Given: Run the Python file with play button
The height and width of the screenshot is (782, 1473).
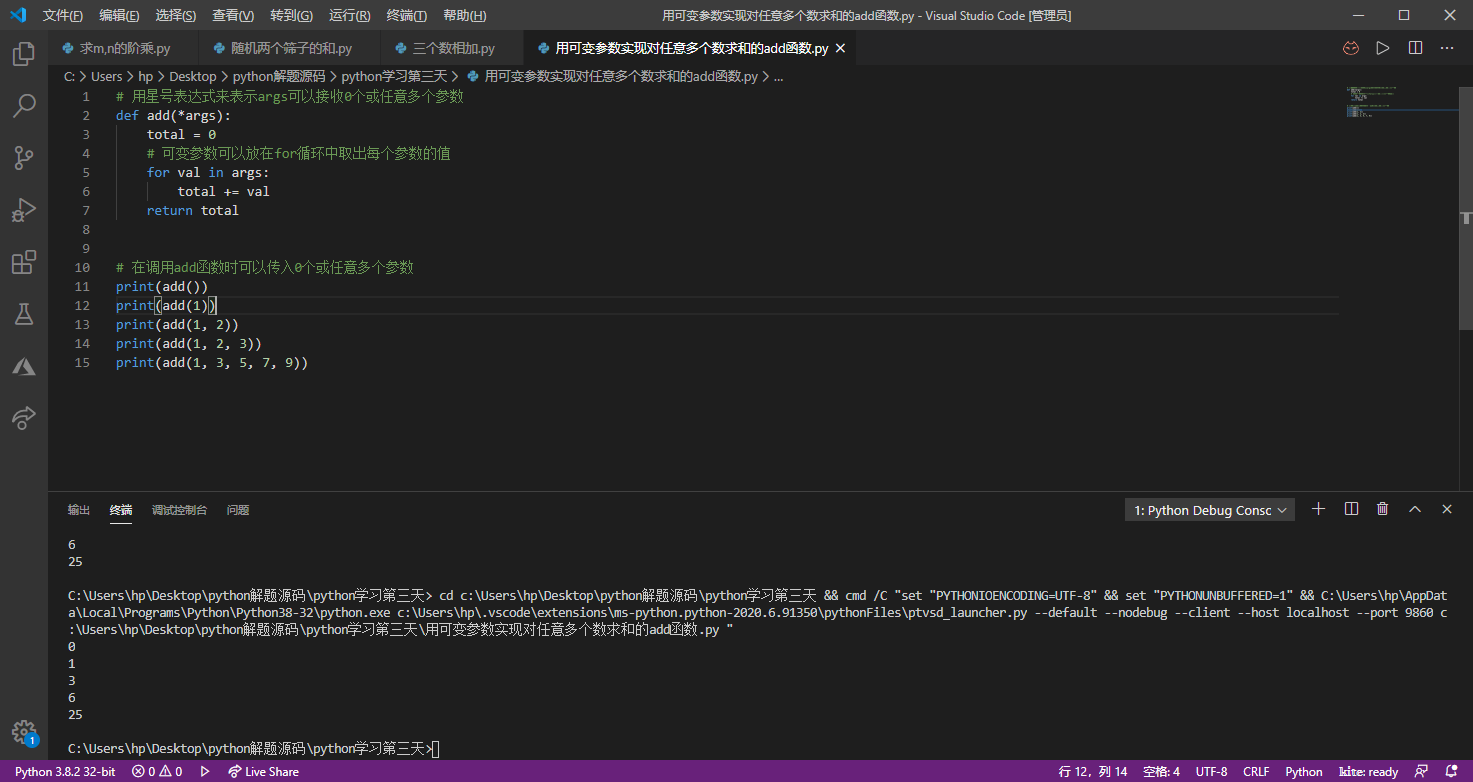Looking at the screenshot, I should [x=1383, y=48].
